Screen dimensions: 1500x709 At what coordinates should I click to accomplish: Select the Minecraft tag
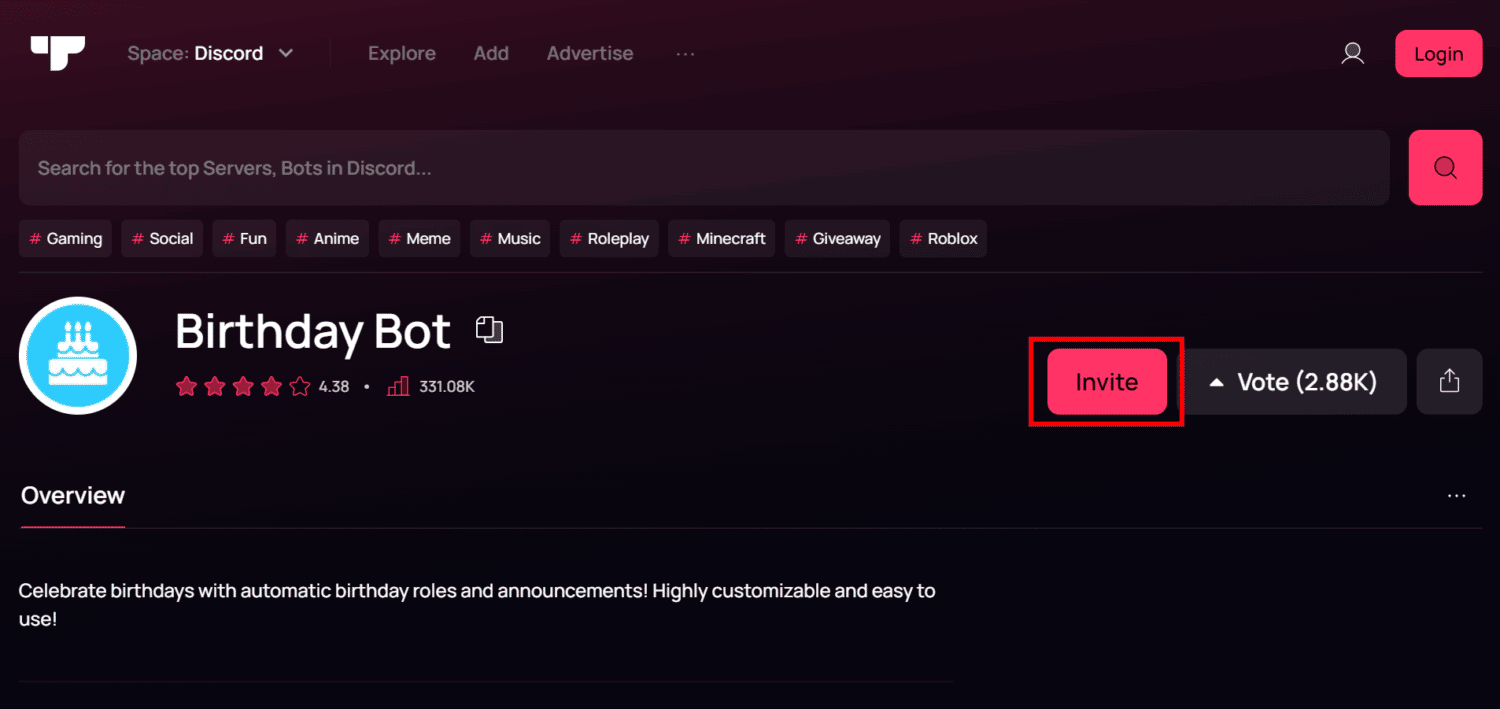click(721, 239)
